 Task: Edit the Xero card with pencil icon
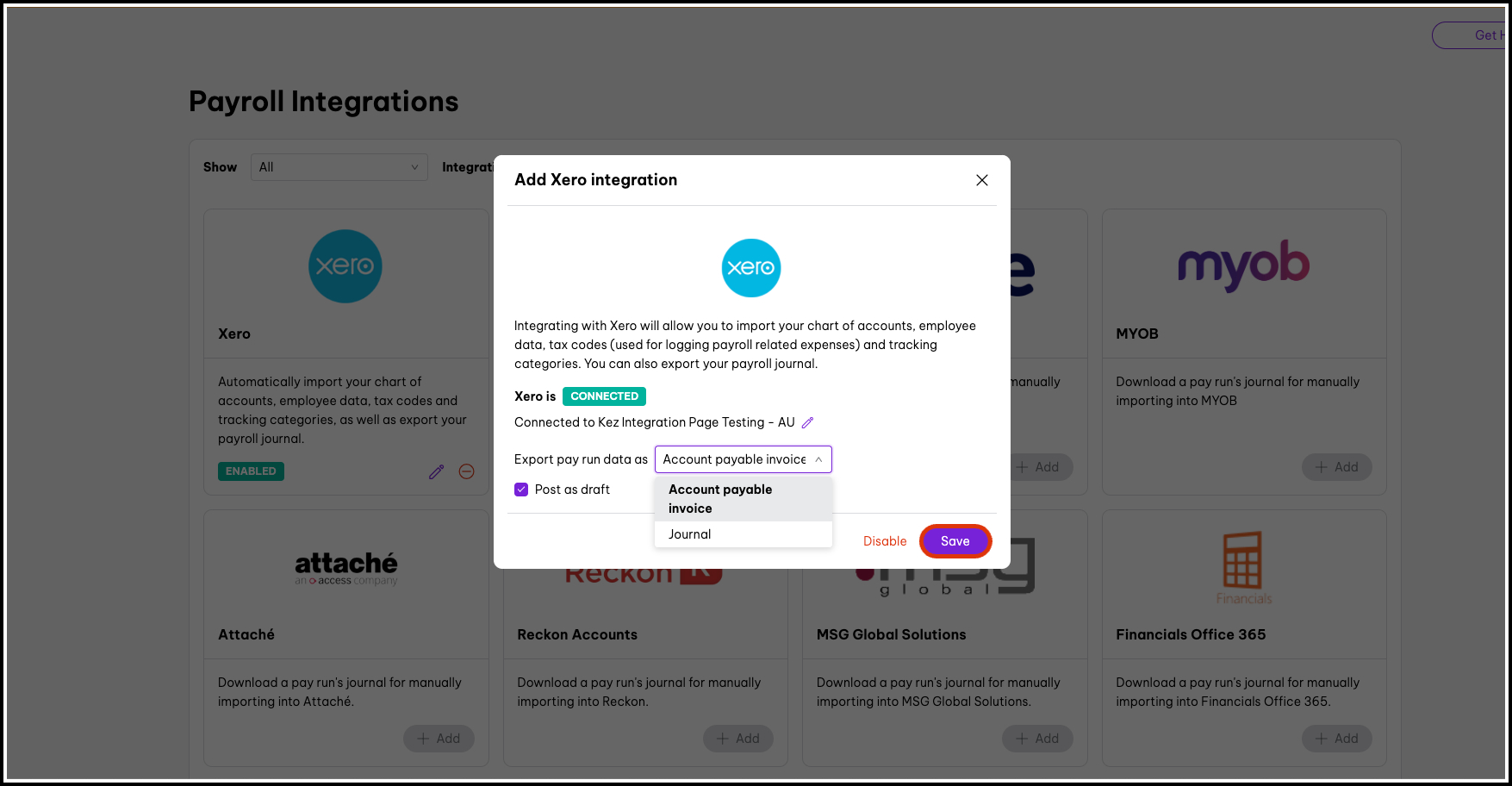[x=437, y=471]
